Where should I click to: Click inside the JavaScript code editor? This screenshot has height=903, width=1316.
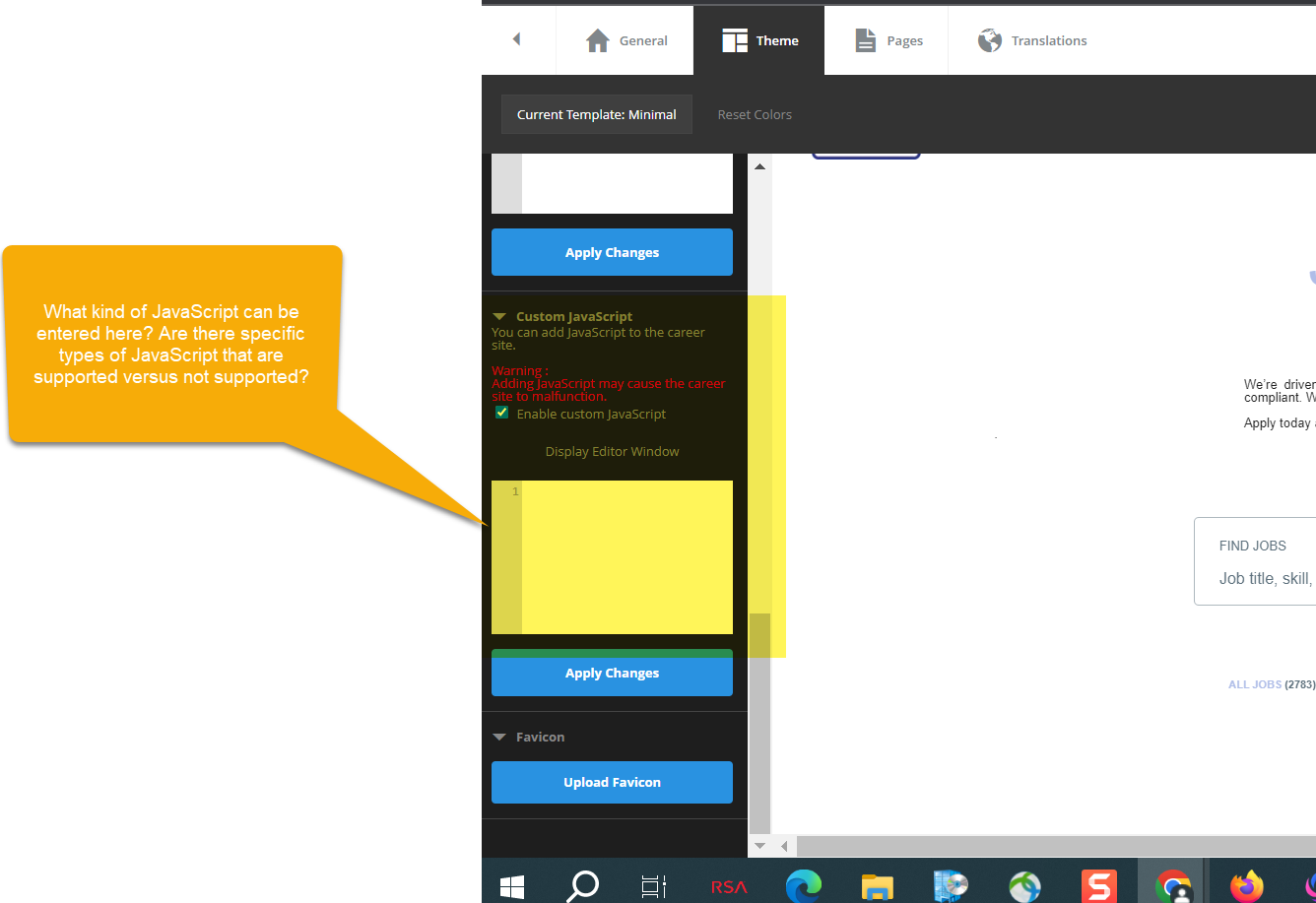coord(621,556)
